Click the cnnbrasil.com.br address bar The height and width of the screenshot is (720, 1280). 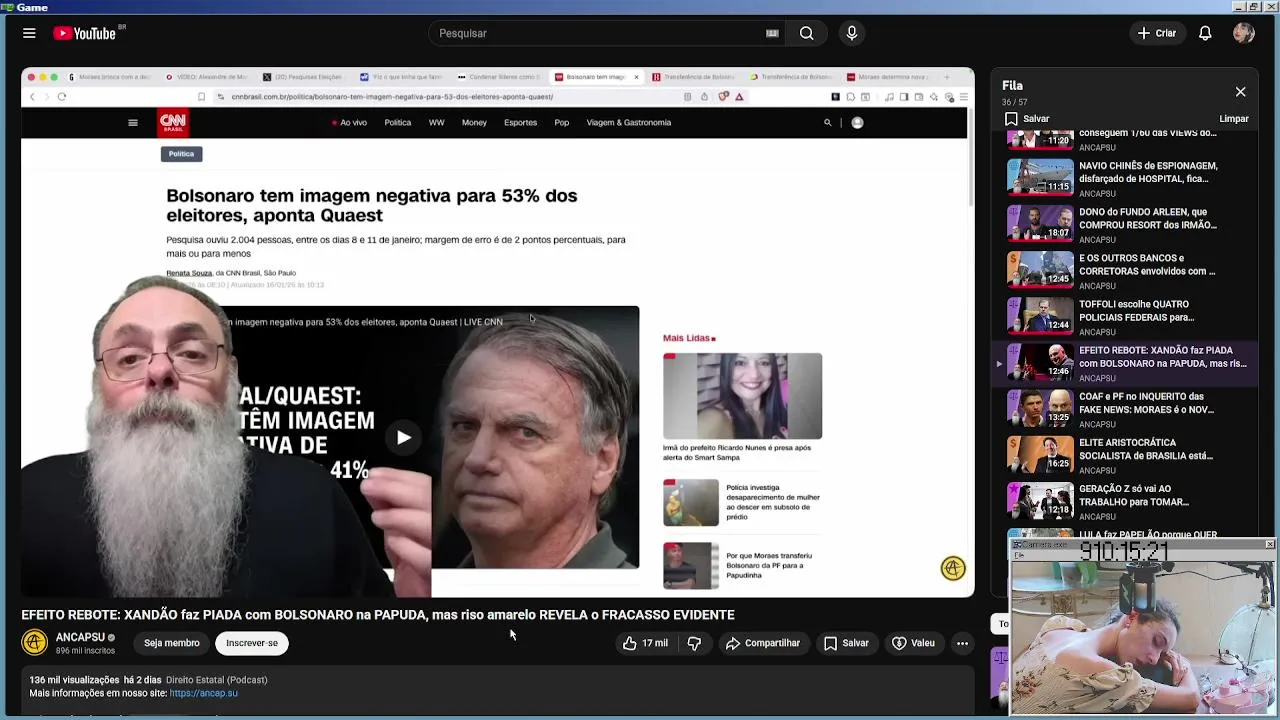(x=450, y=97)
